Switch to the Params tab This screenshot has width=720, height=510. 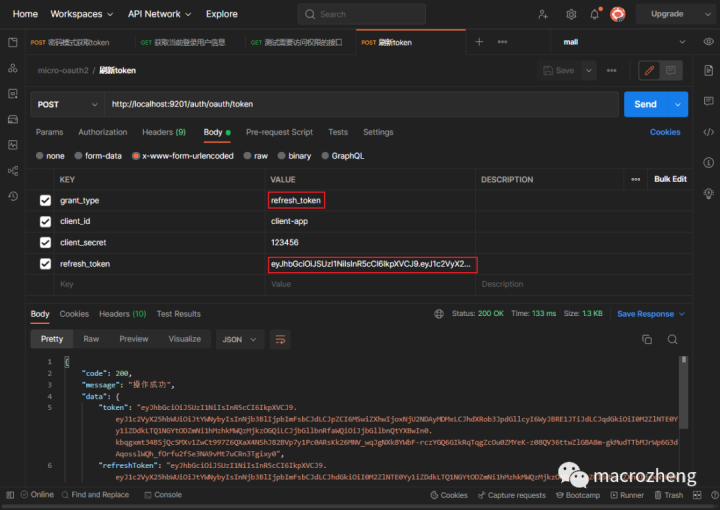pyautogui.click(x=50, y=132)
